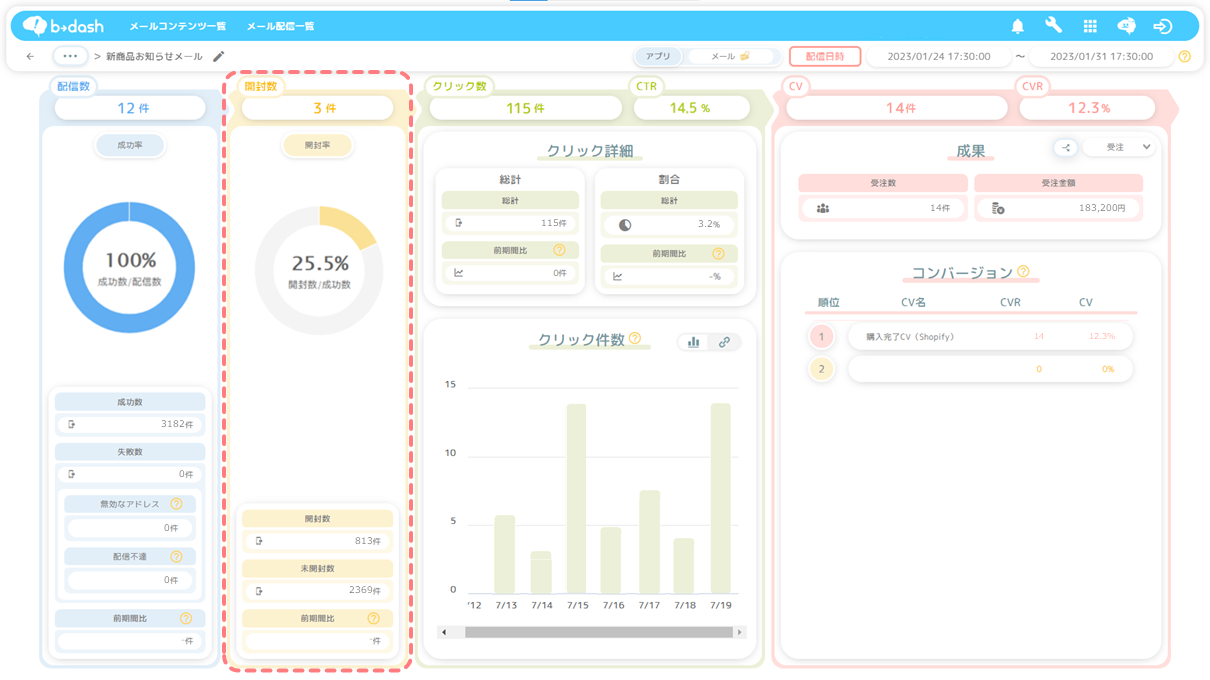
Task: Open the apps grid menu
Action: [1090, 26]
